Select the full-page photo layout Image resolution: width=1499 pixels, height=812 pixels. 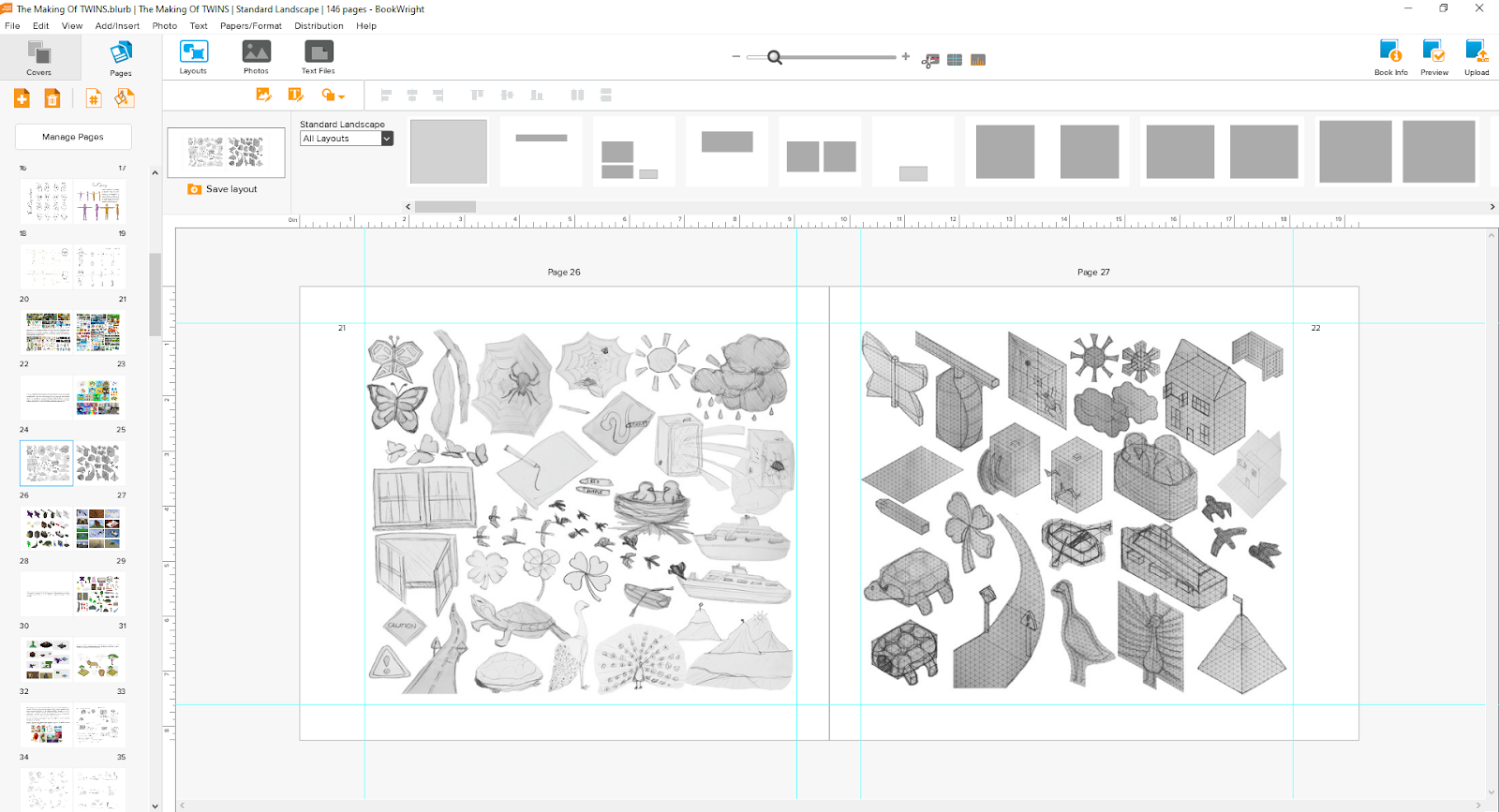tap(449, 152)
